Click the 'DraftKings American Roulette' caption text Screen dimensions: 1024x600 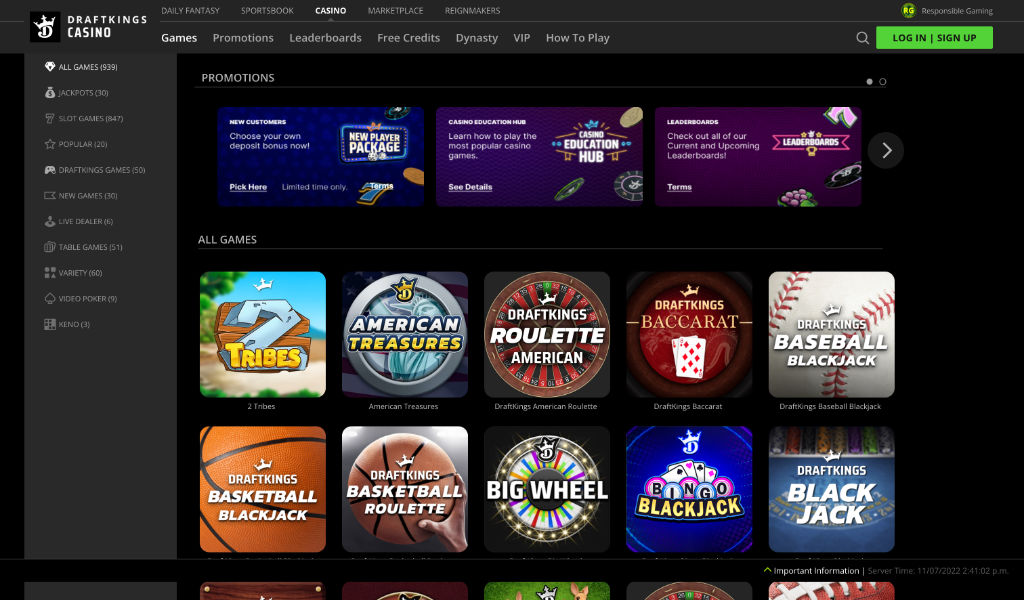point(546,406)
